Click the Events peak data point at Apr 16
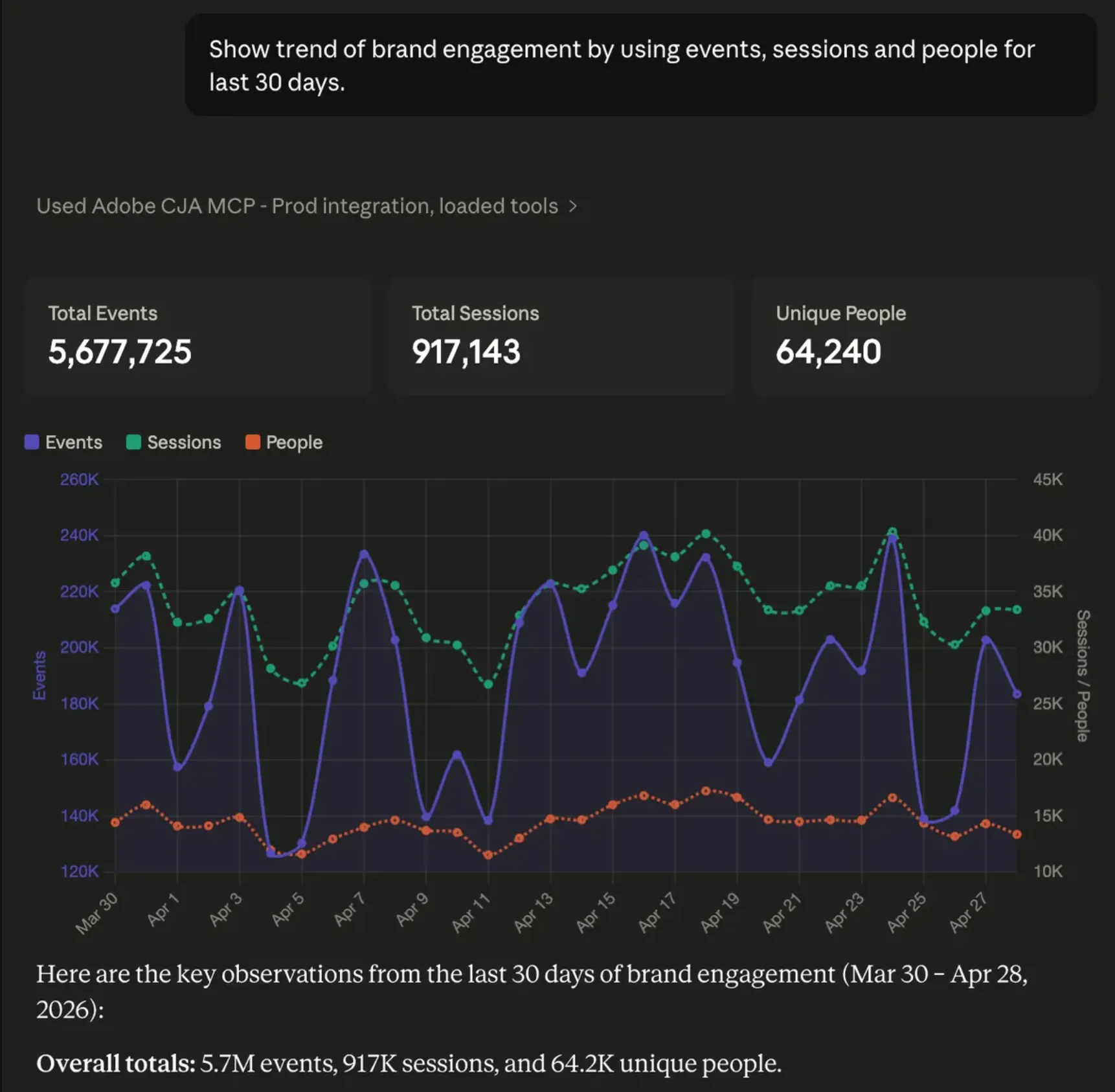Screen dimensions: 1115x1092 [x=644, y=536]
